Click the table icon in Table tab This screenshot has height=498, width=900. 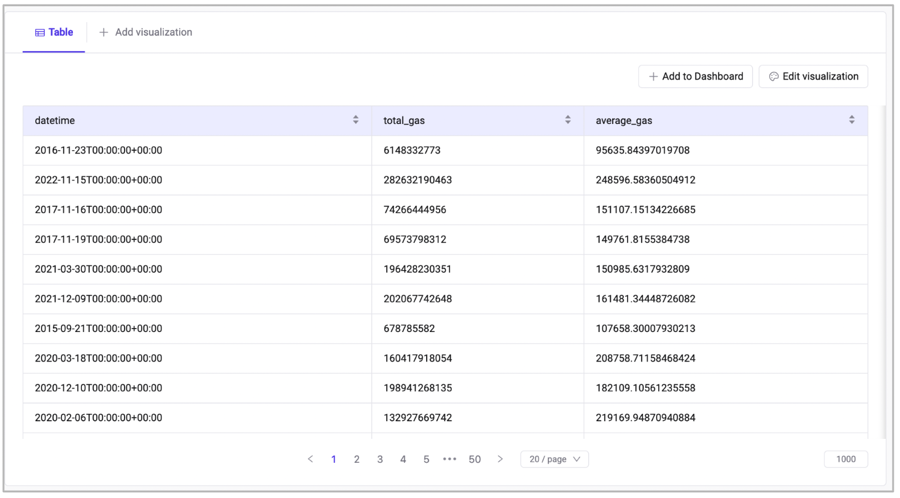(40, 32)
